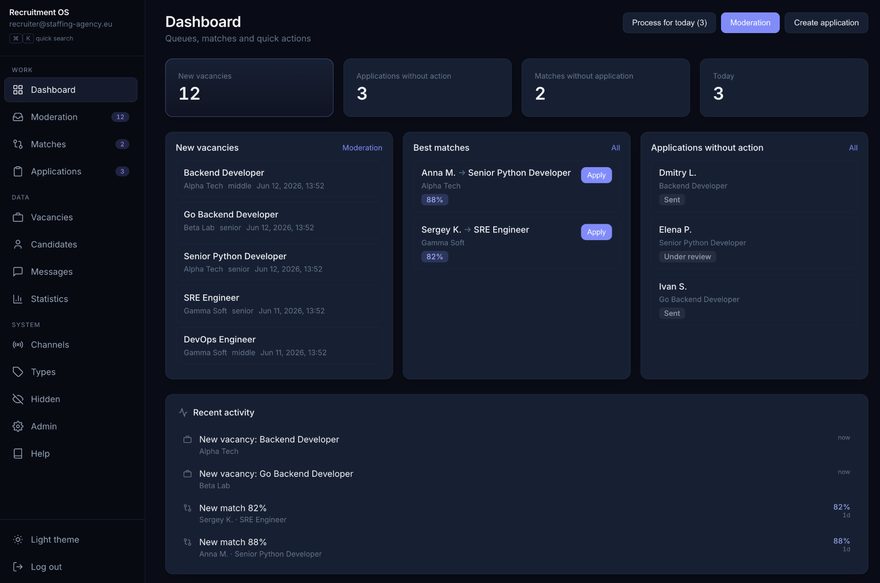The height and width of the screenshot is (583, 880).
Task: Click the Moderation count badge 12 in sidebar
Action: (120, 117)
